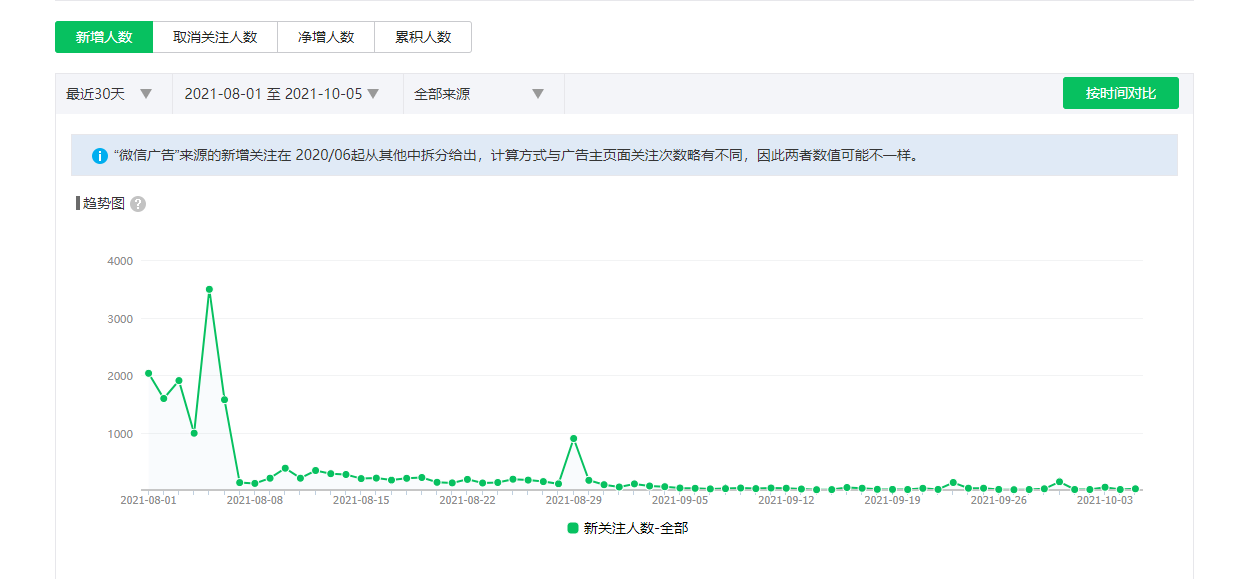Click the last data point at chart's right end
The height and width of the screenshot is (579, 1245).
pyautogui.click(x=1135, y=489)
